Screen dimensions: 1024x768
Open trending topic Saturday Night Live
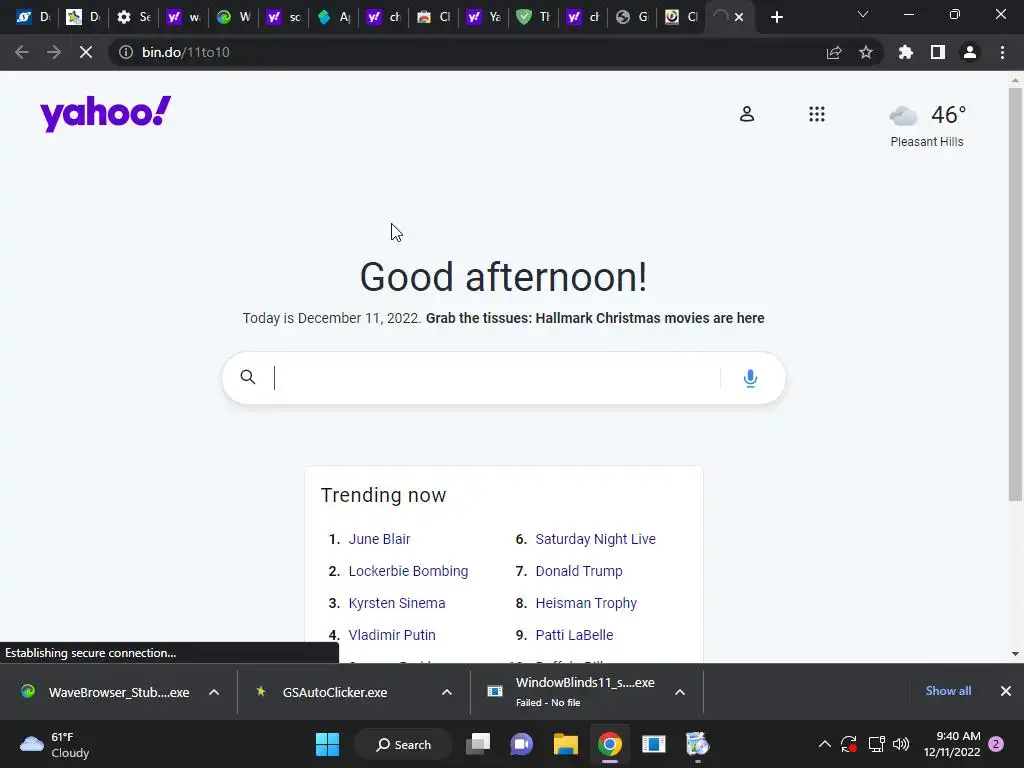point(596,539)
